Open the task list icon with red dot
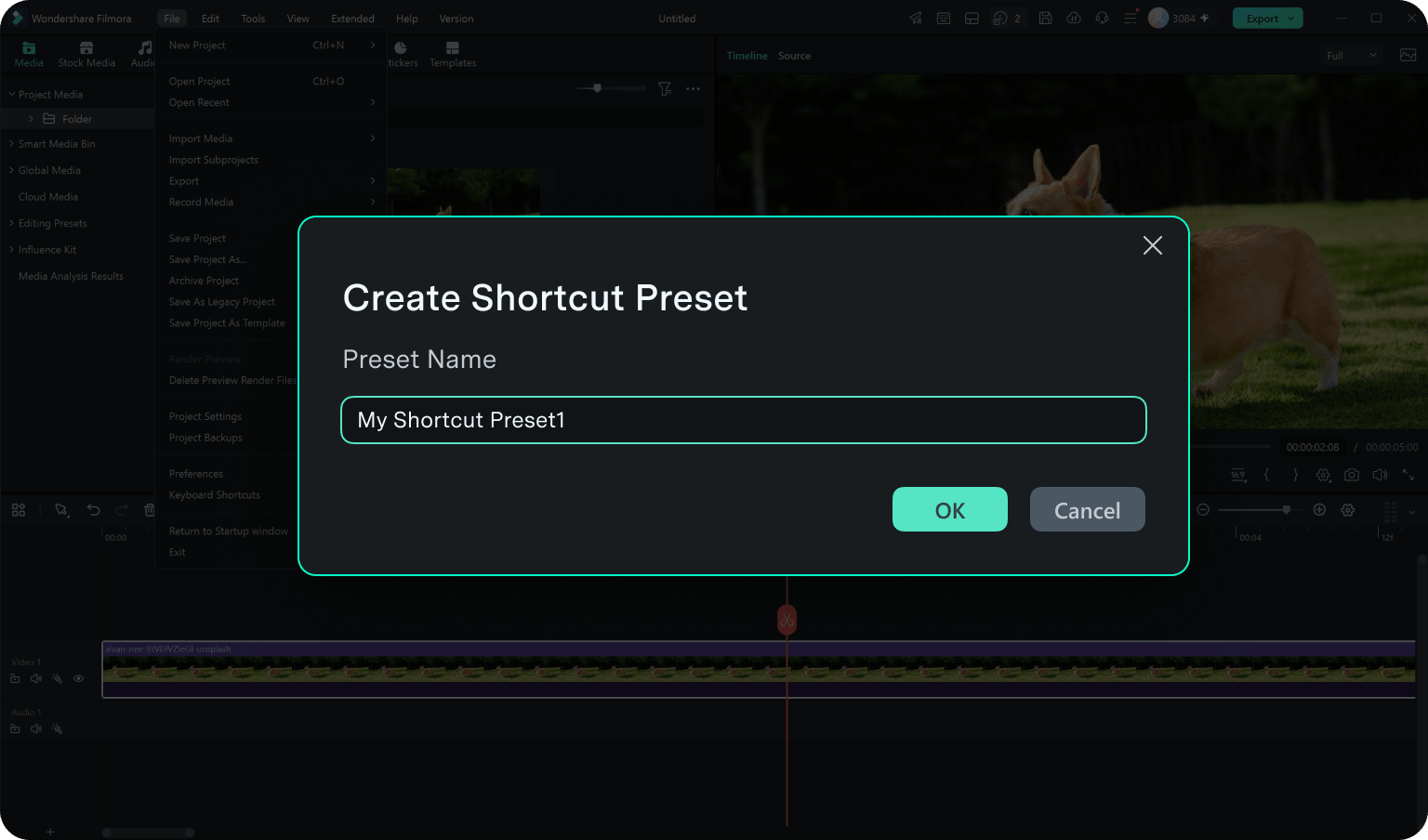The height and width of the screenshot is (840, 1428). [x=1130, y=18]
